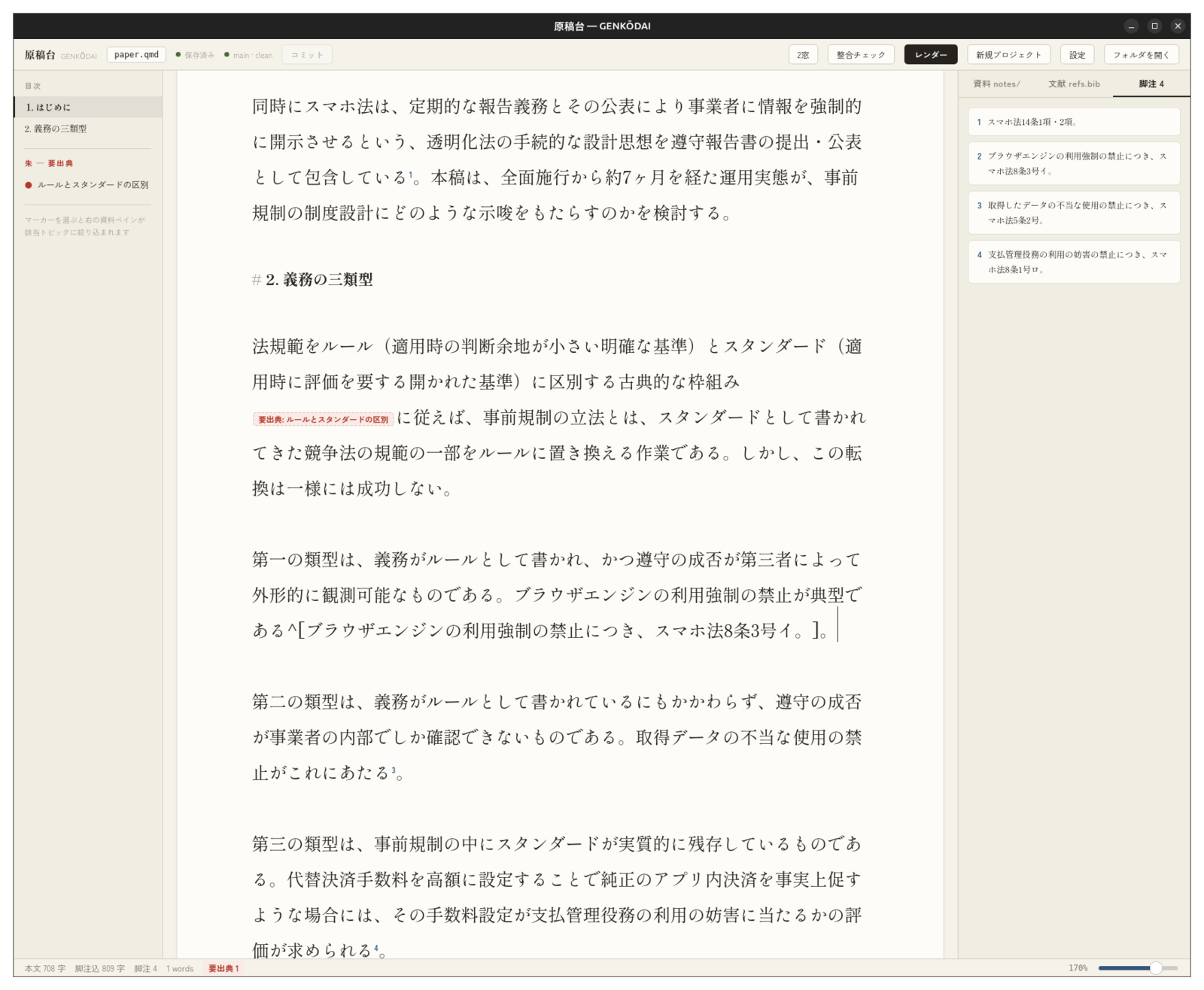Select the paper.qmd file chip
Image resolution: width=1204 pixels, height=990 pixels.
136,54
